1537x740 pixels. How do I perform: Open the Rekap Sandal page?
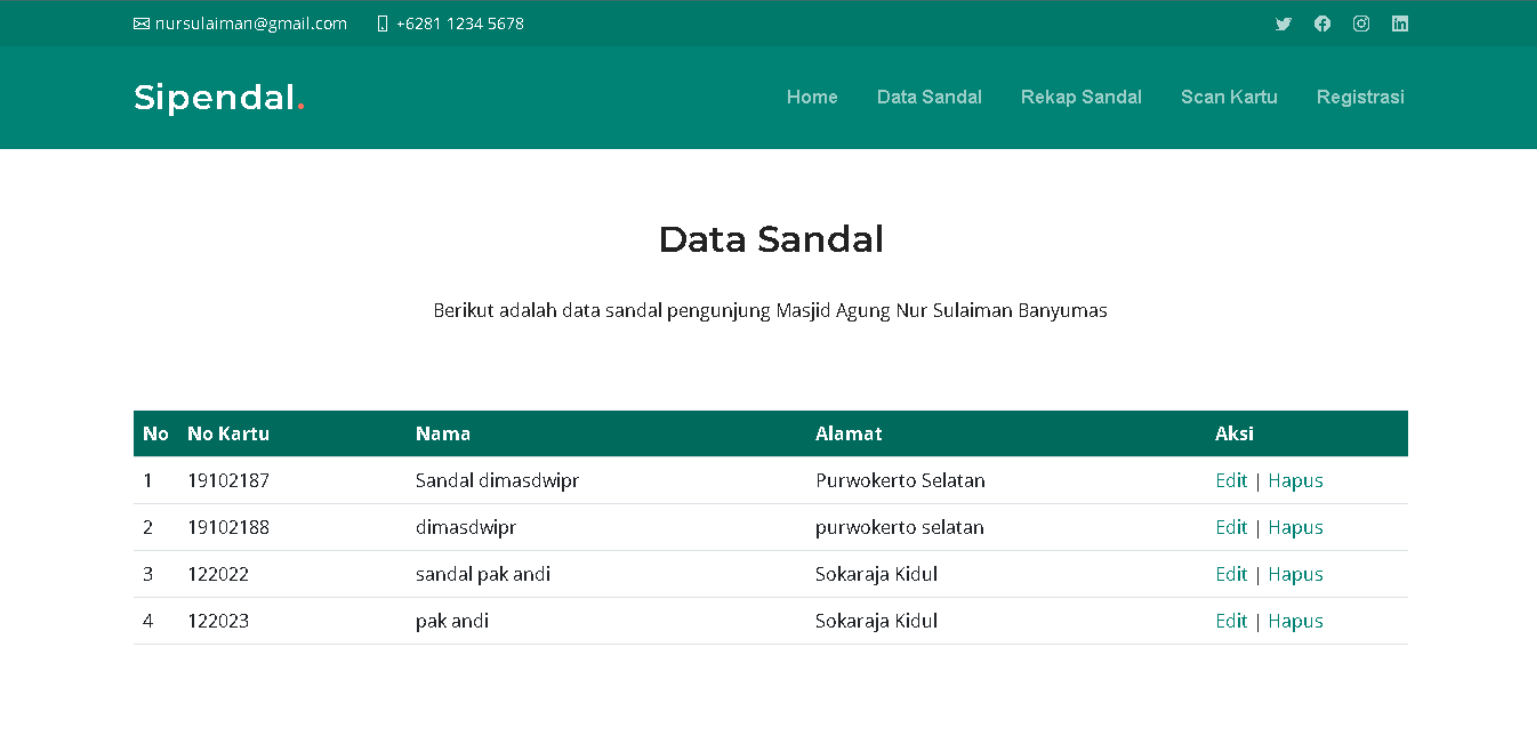(x=1081, y=97)
